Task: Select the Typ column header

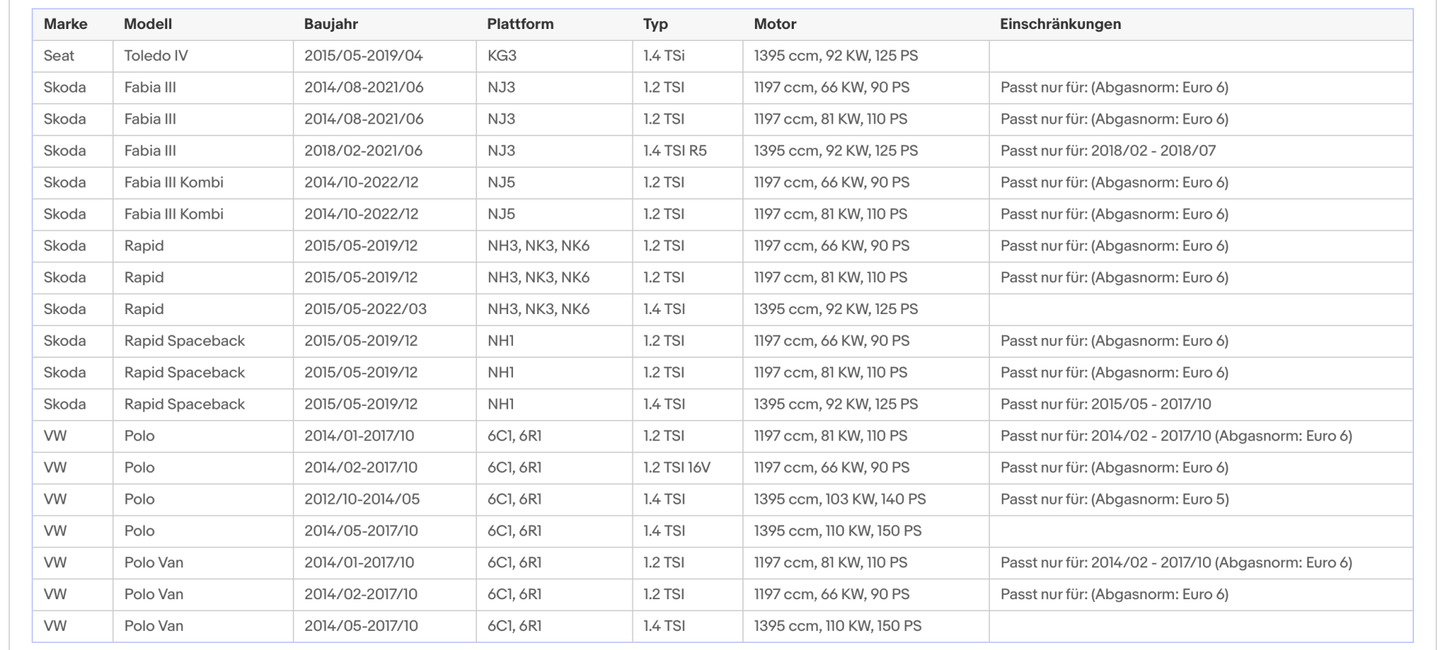Action: point(656,24)
